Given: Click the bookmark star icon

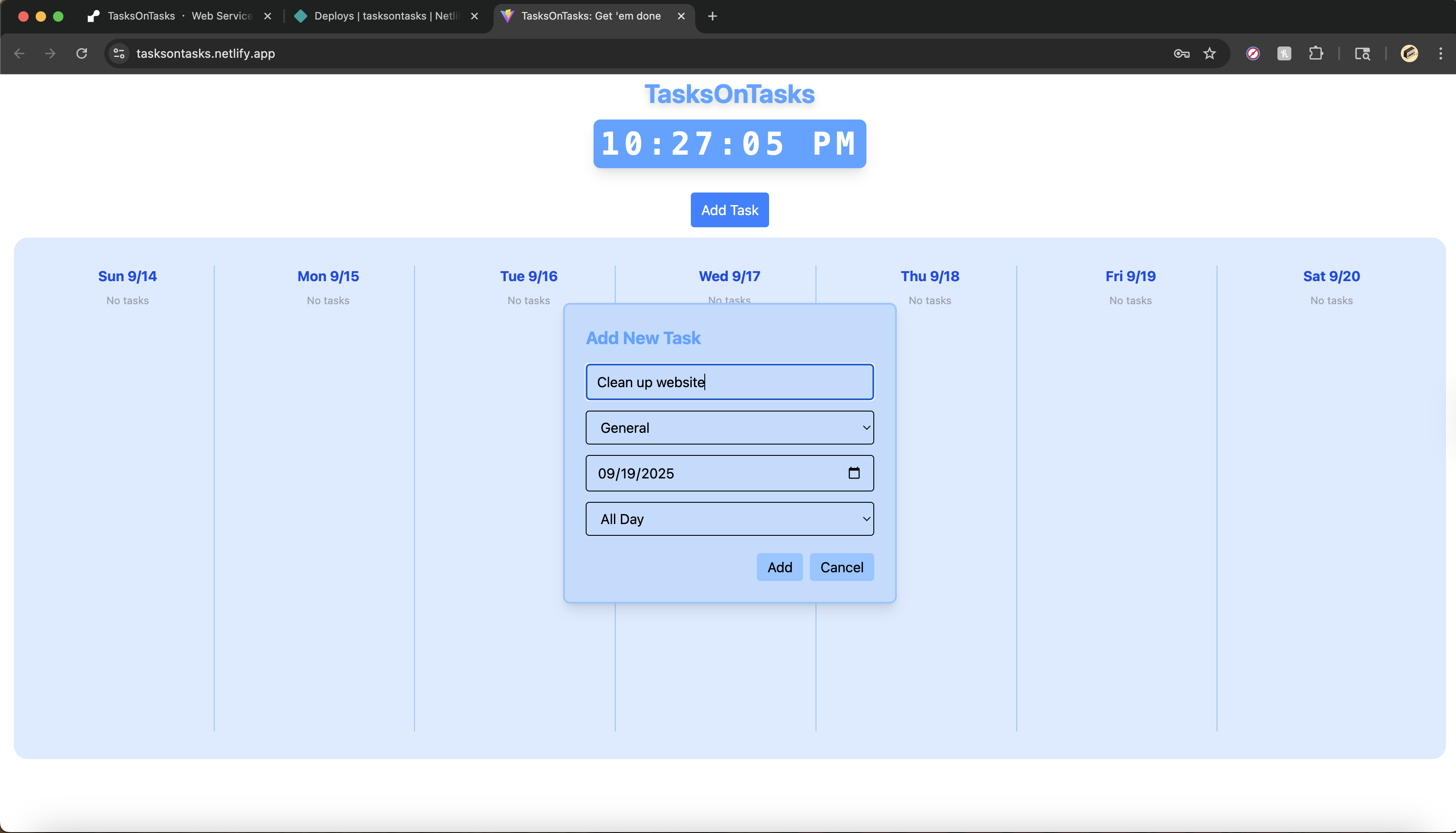Looking at the screenshot, I should click(1209, 53).
